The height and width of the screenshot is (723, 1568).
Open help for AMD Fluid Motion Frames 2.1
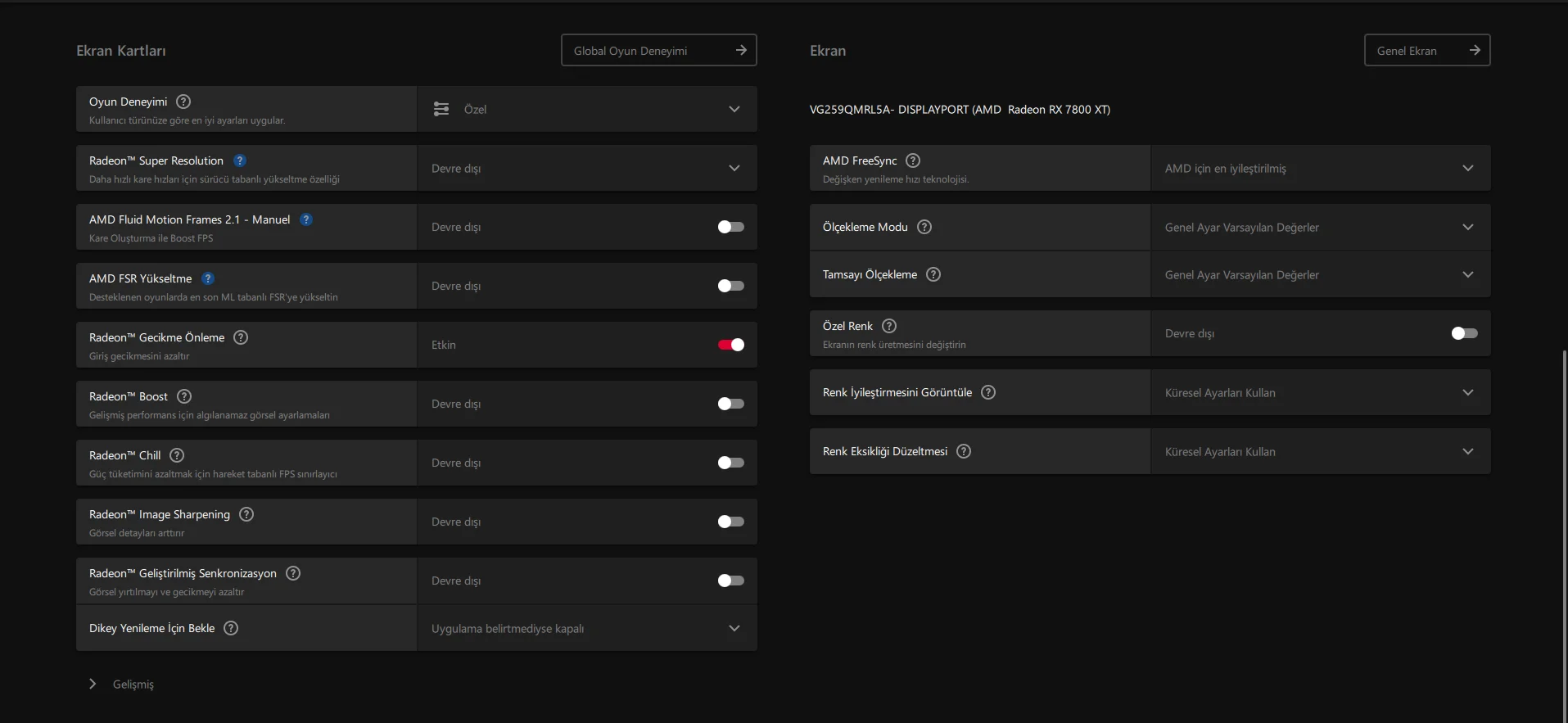click(x=306, y=219)
